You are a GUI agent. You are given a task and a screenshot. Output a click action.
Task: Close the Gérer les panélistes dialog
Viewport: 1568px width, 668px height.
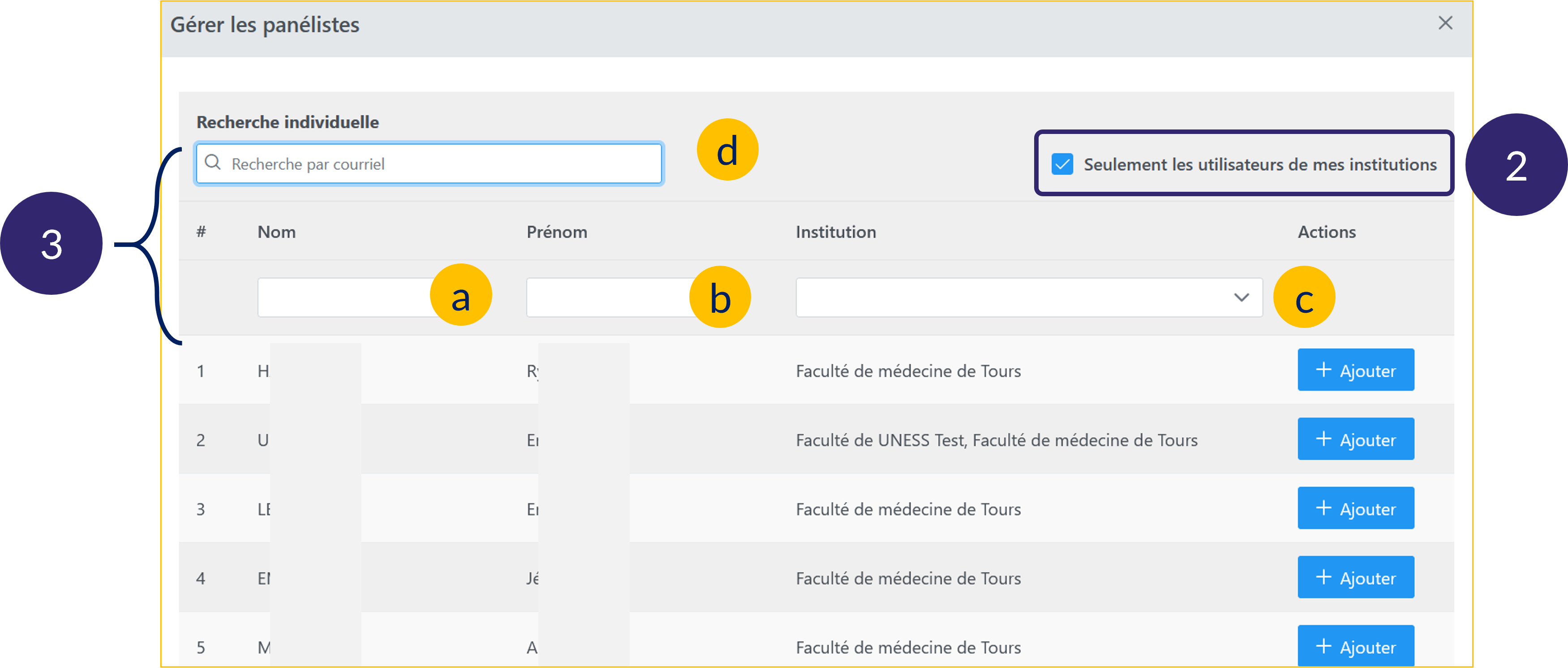click(x=1445, y=24)
